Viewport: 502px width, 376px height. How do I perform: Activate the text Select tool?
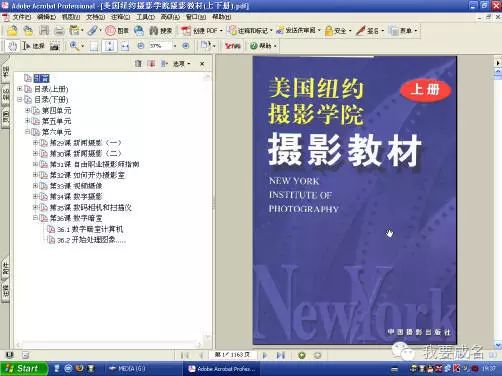click(33, 46)
